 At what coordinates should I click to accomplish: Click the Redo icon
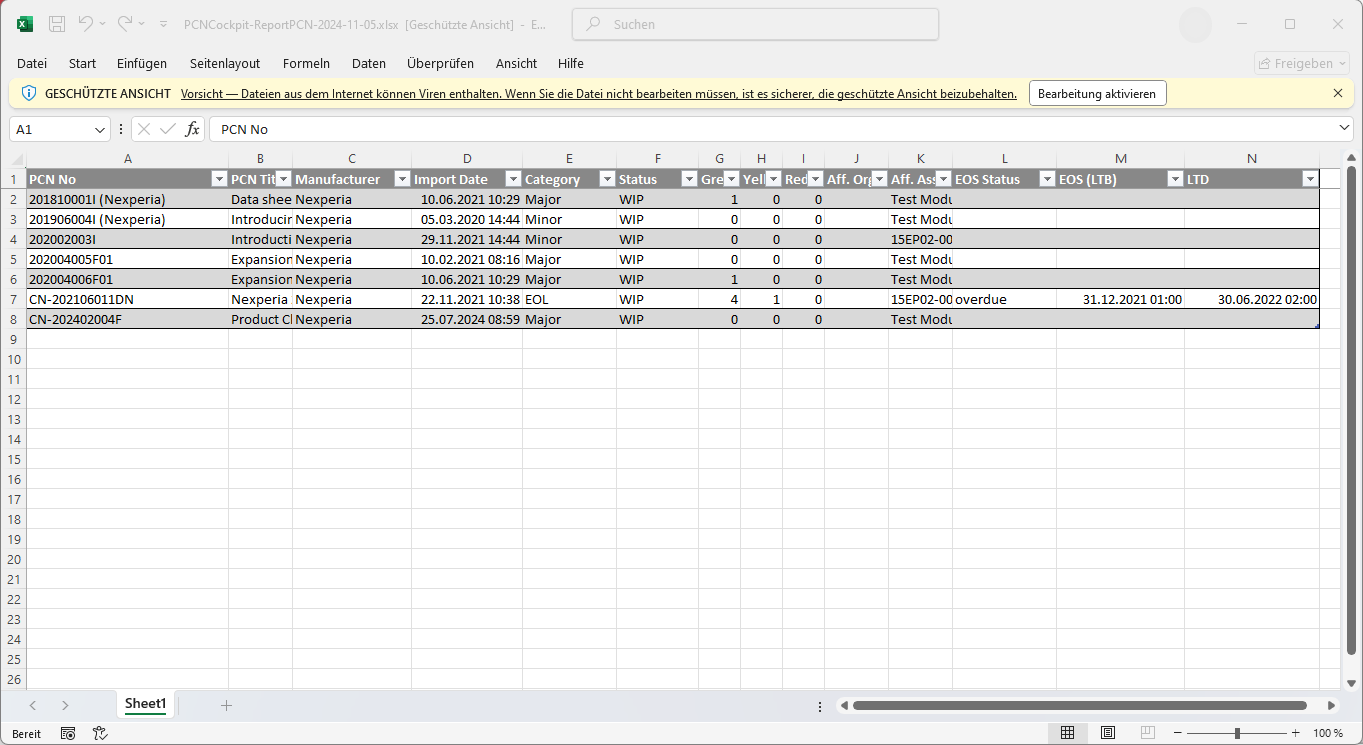click(x=126, y=24)
